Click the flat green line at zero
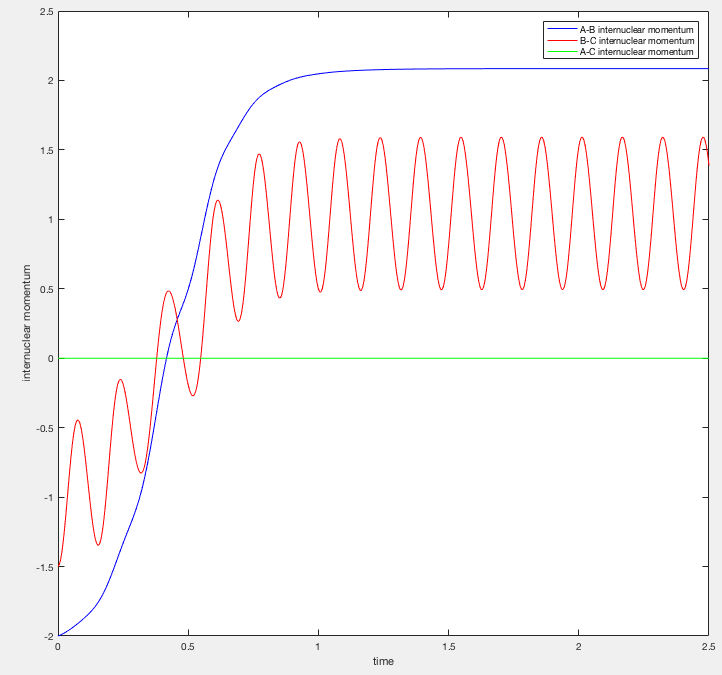Viewport: 722px width, 675px height. tap(383, 358)
